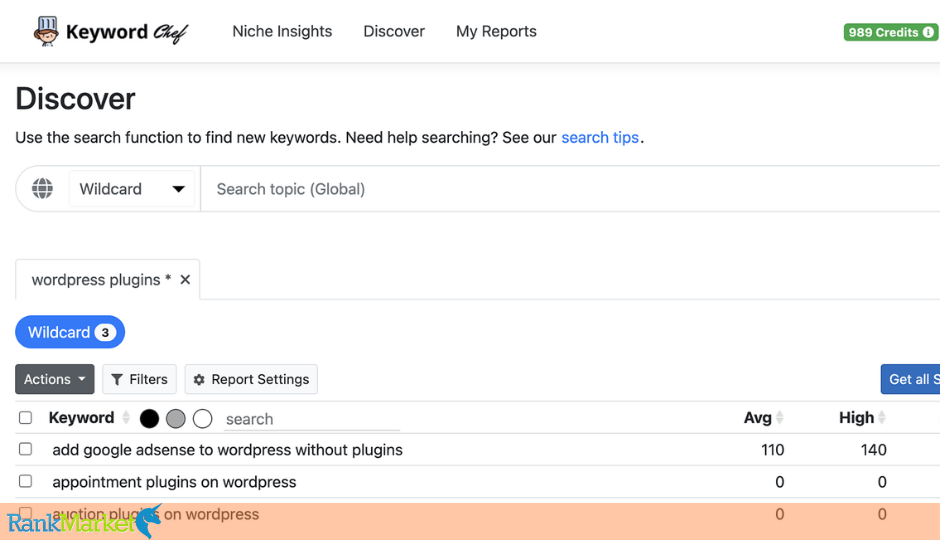940x540 pixels.
Task: Go to Discover in navigation
Action: 394,31
